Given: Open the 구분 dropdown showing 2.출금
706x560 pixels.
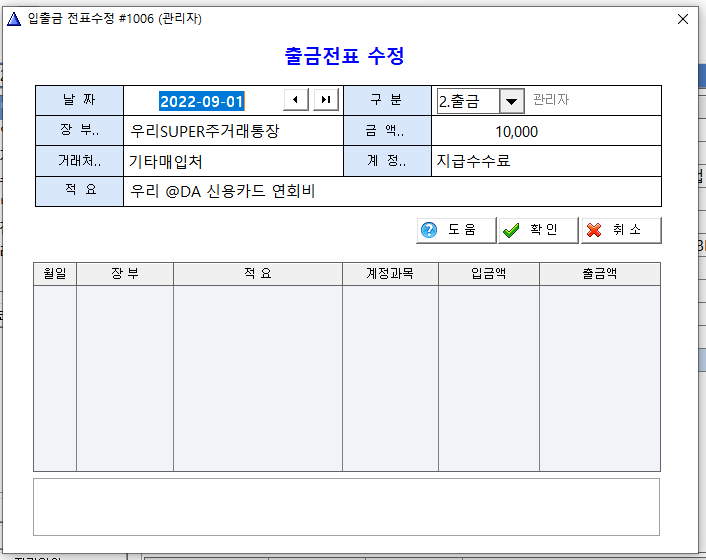Looking at the screenshot, I should (x=511, y=101).
